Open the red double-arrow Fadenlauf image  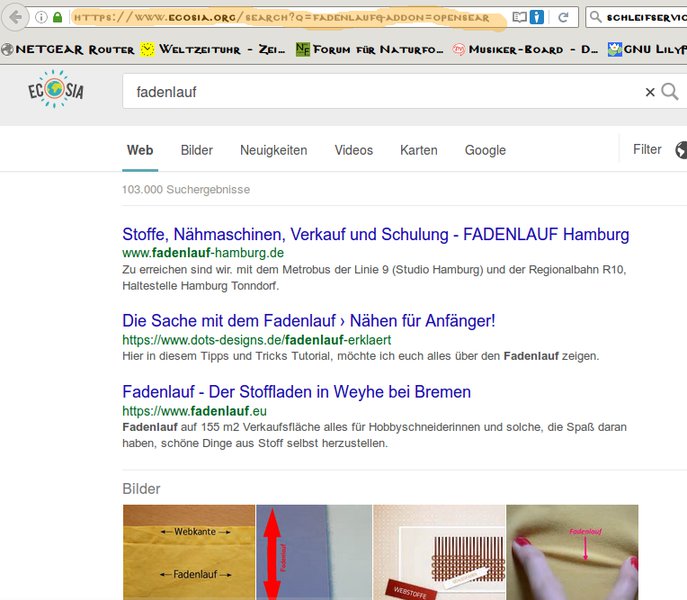[x=314, y=552]
